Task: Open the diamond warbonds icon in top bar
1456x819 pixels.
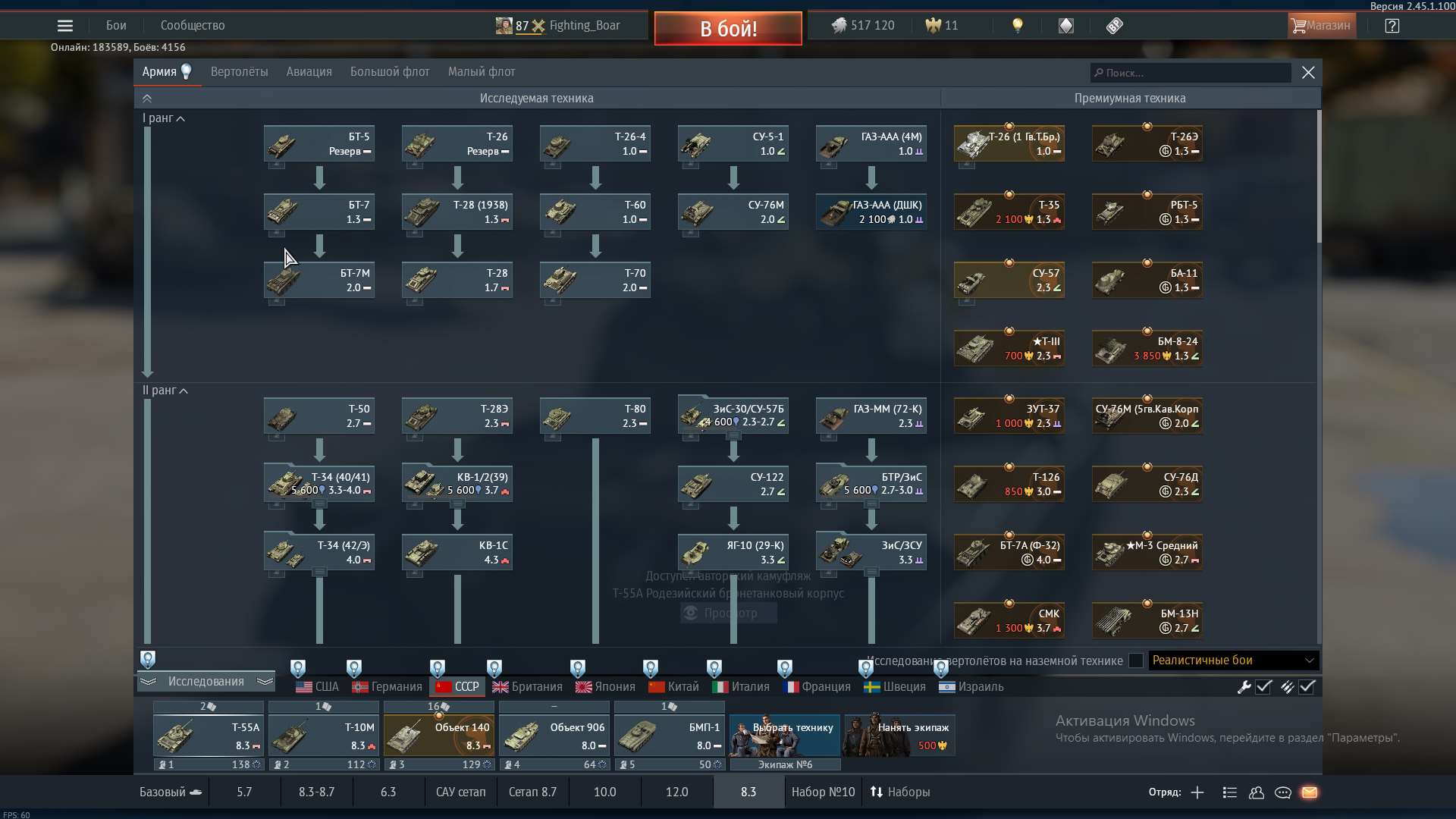Action: 1066,26
